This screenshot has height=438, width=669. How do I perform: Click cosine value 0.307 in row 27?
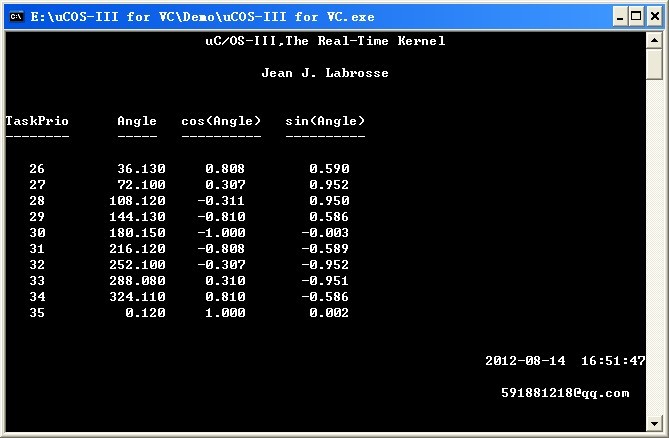click(x=225, y=185)
